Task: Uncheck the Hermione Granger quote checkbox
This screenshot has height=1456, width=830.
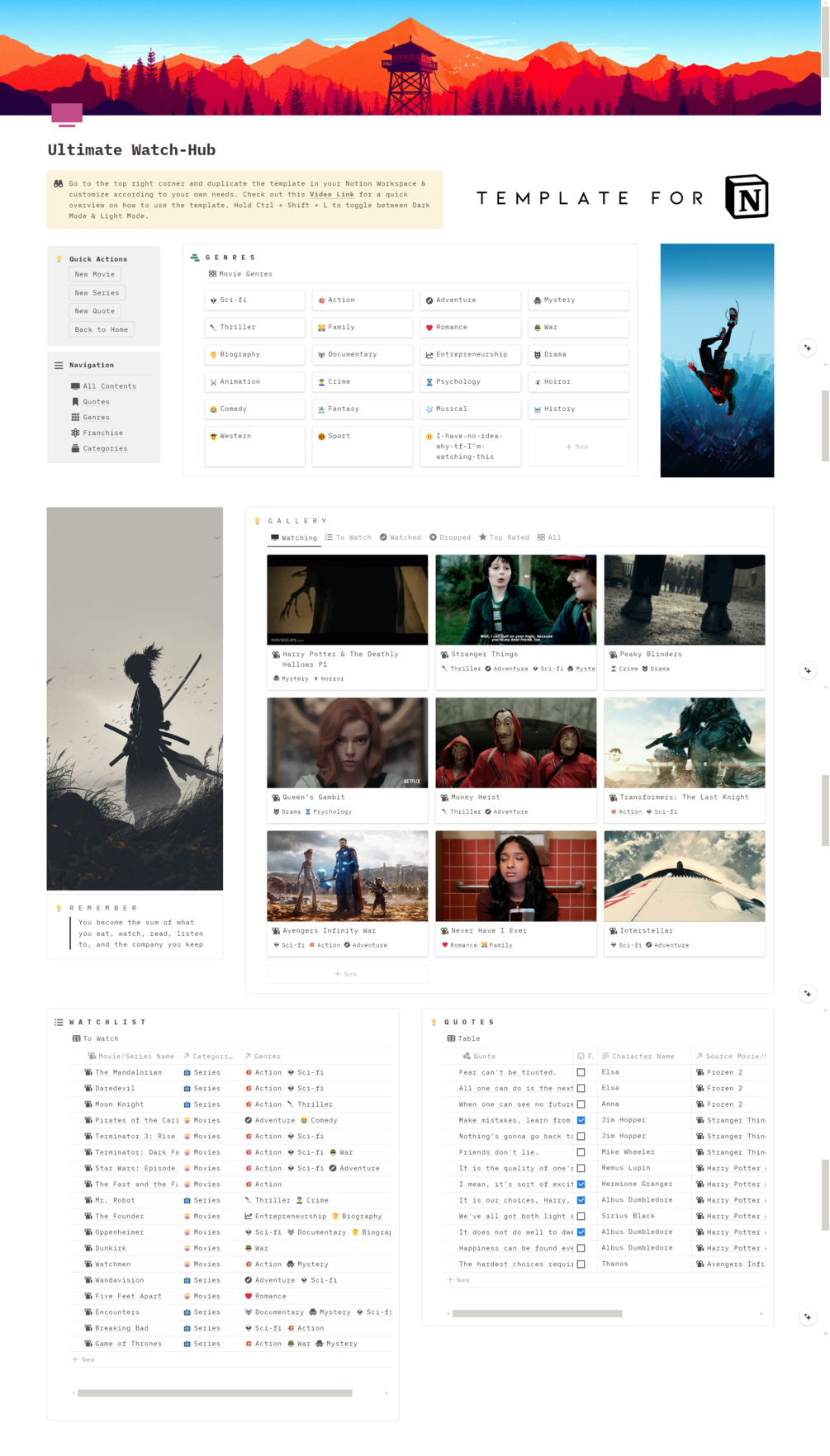Action: click(x=581, y=1184)
